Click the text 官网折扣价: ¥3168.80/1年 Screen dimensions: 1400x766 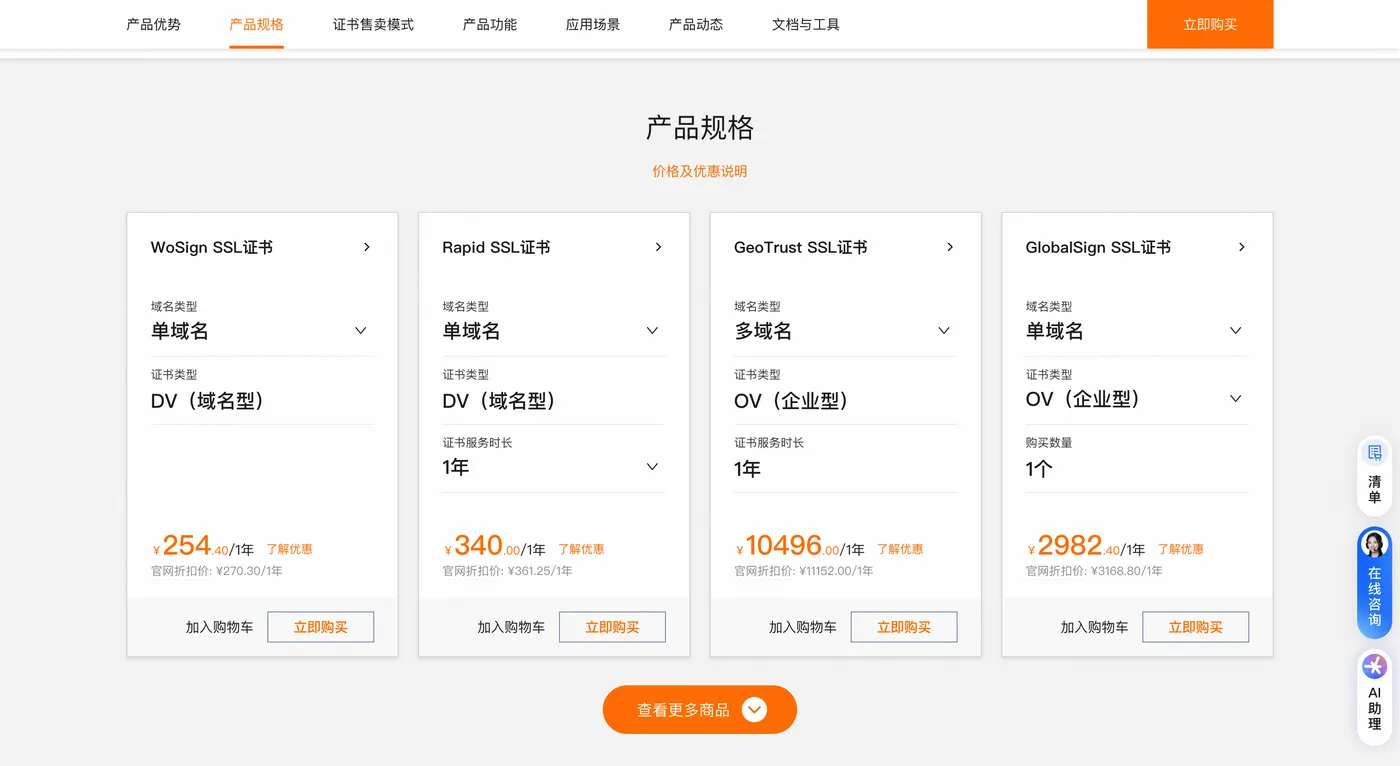(x=1094, y=571)
